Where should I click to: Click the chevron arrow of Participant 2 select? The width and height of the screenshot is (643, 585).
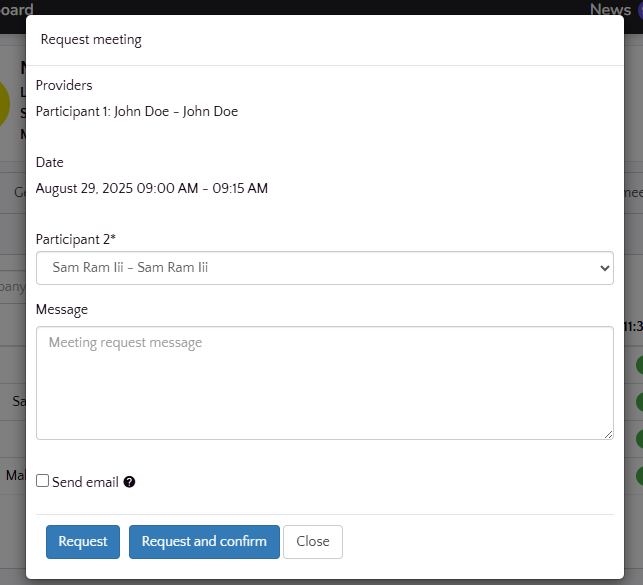tap(602, 268)
